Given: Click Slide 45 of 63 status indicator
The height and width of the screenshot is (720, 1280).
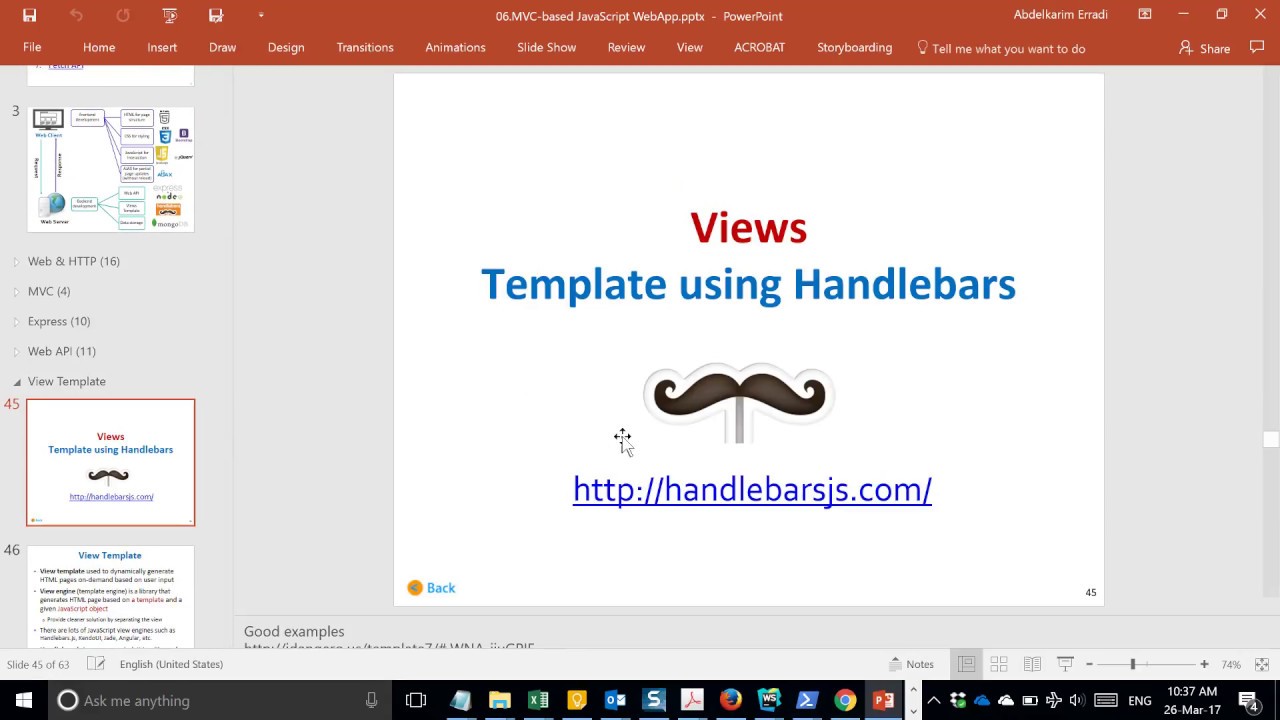Looking at the screenshot, I should pyautogui.click(x=38, y=664).
